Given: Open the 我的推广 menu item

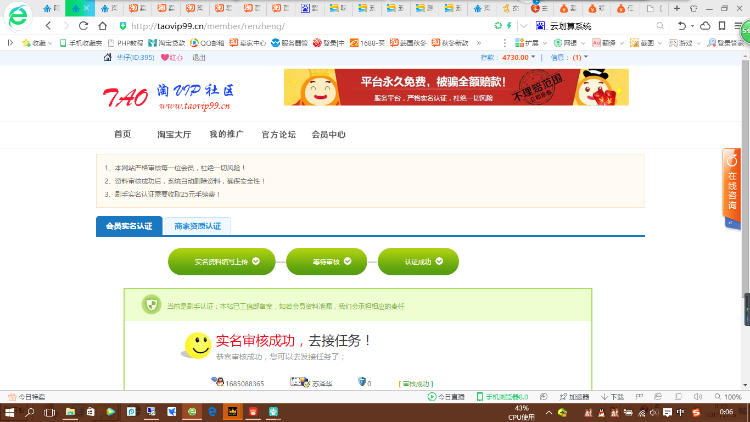Looking at the screenshot, I should click(226, 134).
